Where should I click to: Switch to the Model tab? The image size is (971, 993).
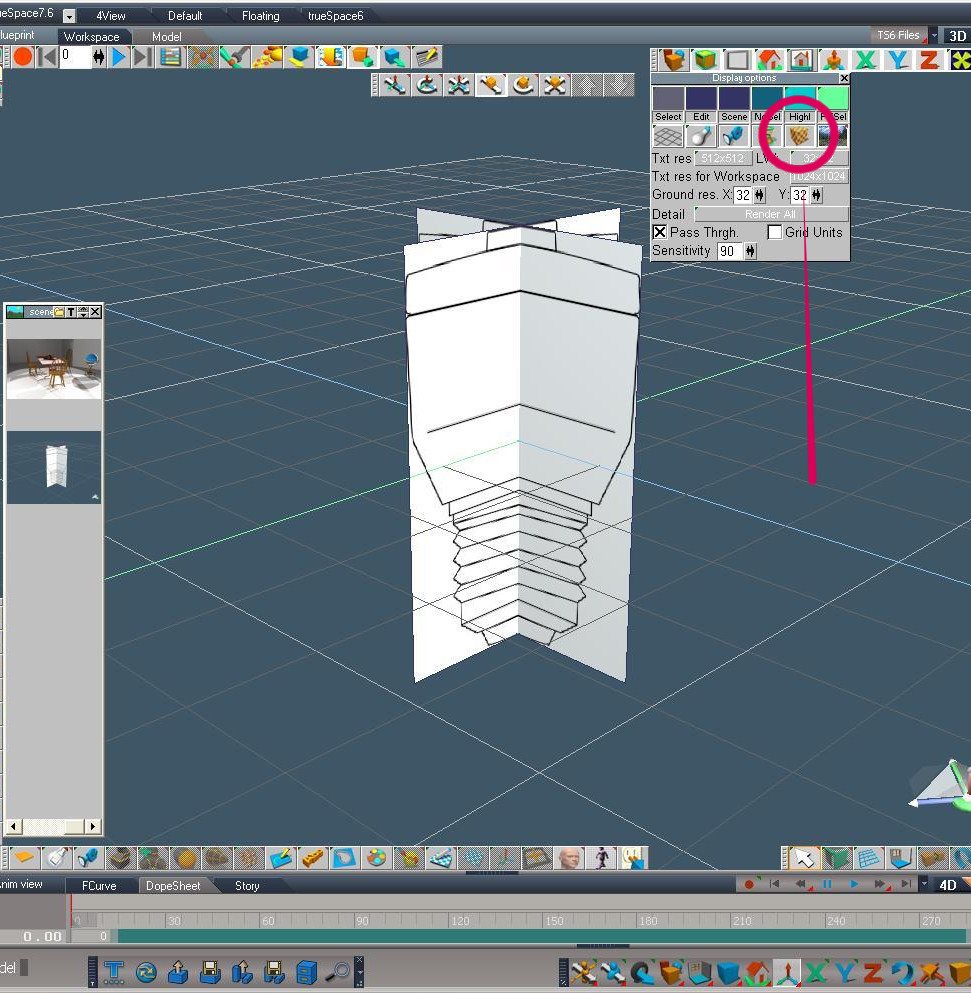coord(167,37)
